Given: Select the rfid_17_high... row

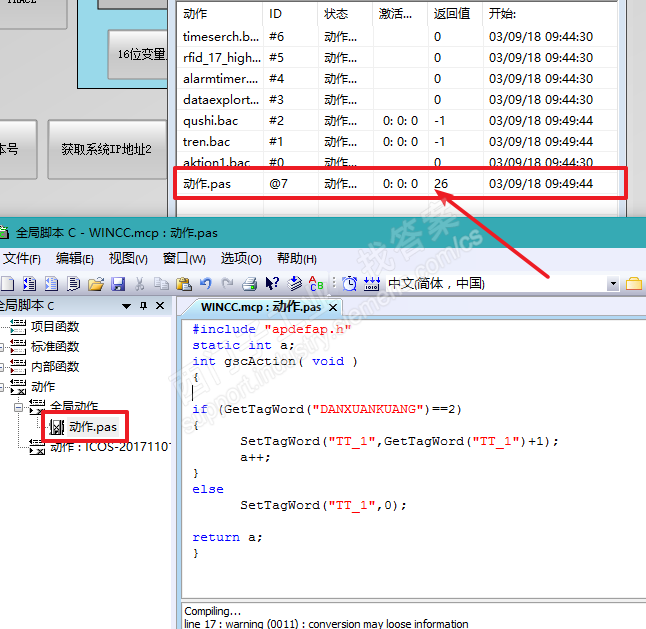Looking at the screenshot, I should 397,58.
